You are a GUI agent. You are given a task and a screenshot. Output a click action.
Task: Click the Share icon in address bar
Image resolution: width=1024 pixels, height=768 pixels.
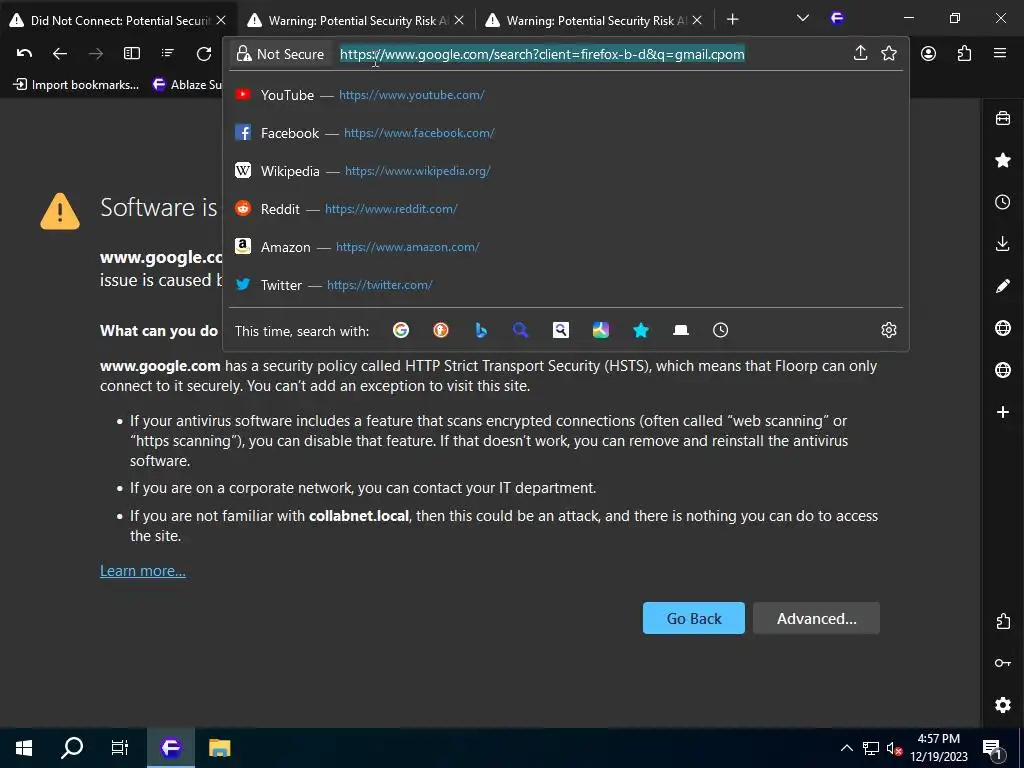(860, 54)
